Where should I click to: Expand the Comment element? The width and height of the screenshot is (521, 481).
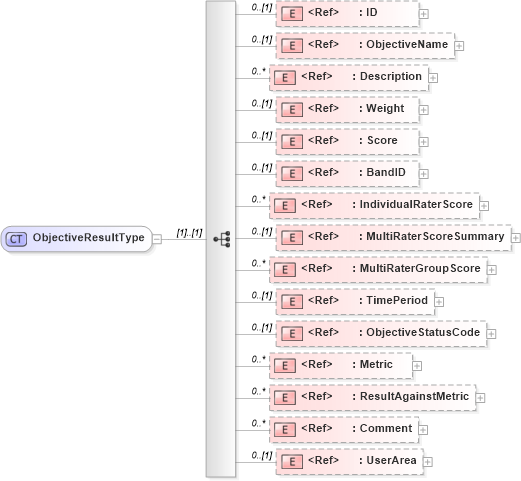coord(423,430)
